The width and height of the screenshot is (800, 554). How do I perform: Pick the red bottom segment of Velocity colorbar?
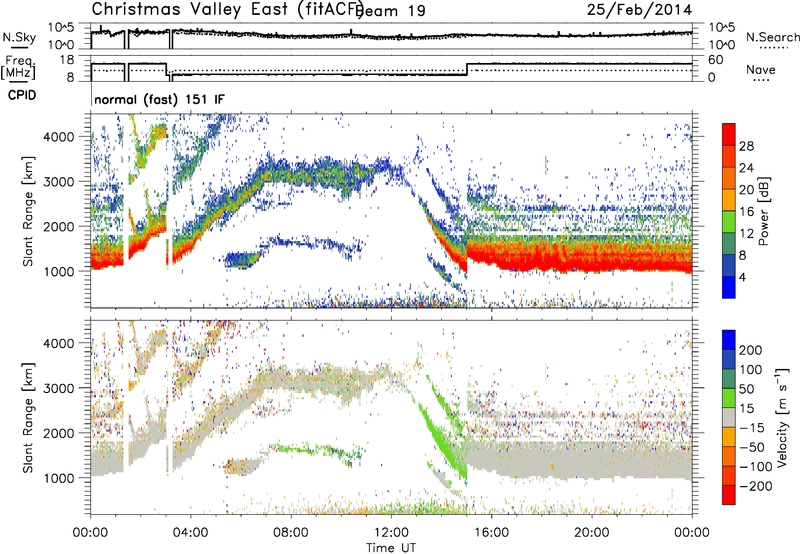(729, 495)
